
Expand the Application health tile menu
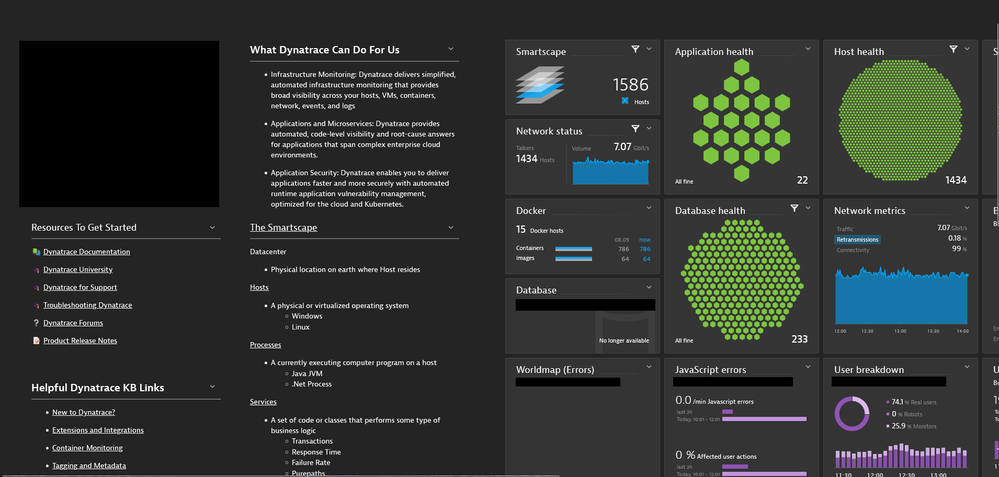coord(808,49)
